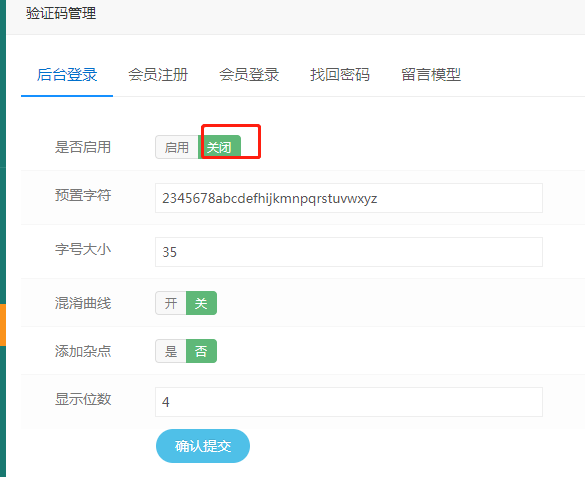Switch to the 后台登录 tab
This screenshot has height=477, width=585.
click(x=67, y=75)
